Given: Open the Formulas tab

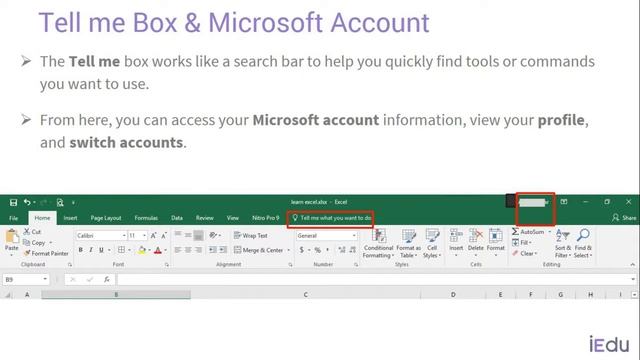Looking at the screenshot, I should (146, 218).
